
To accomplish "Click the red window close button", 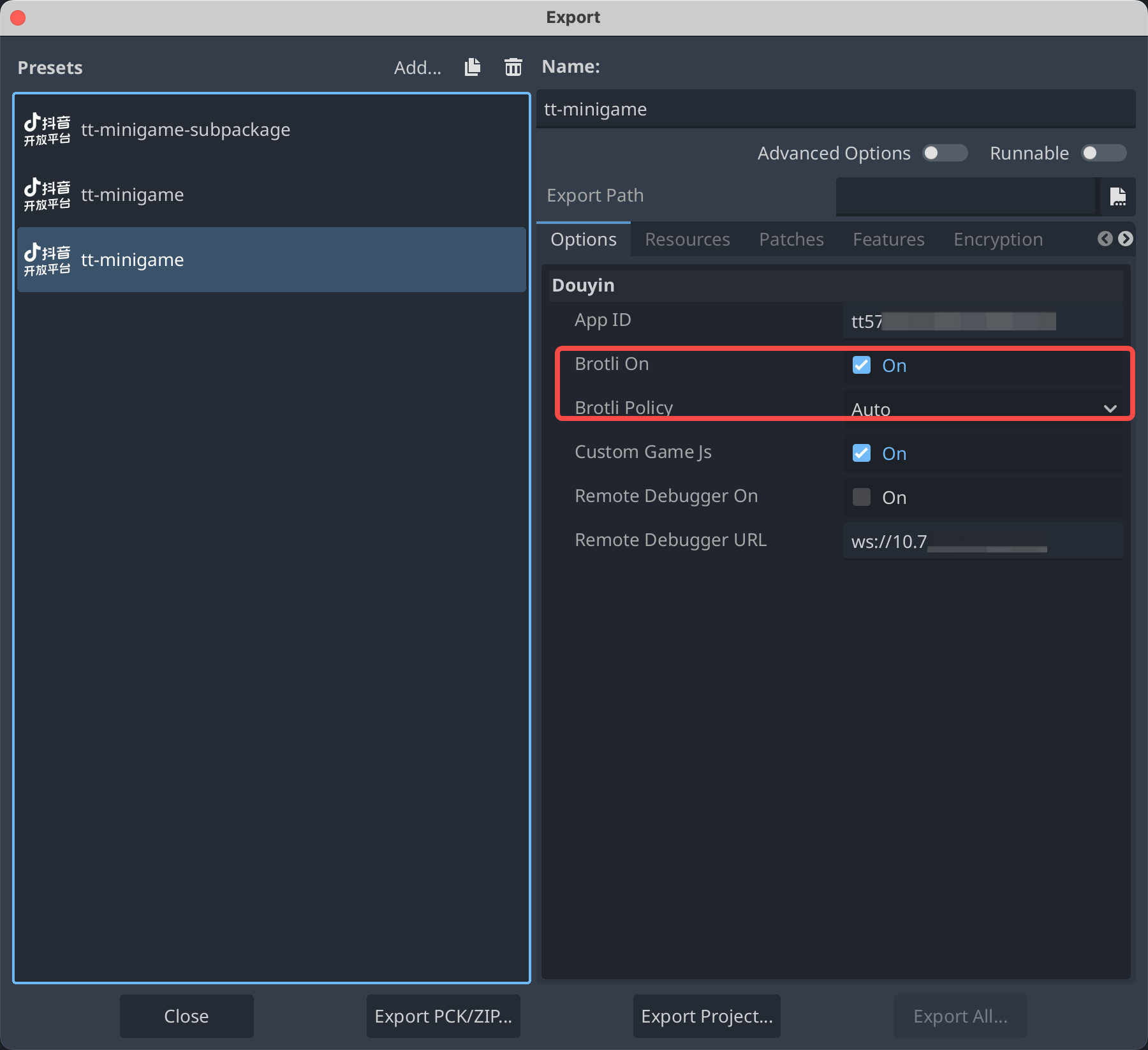I will [x=18, y=18].
